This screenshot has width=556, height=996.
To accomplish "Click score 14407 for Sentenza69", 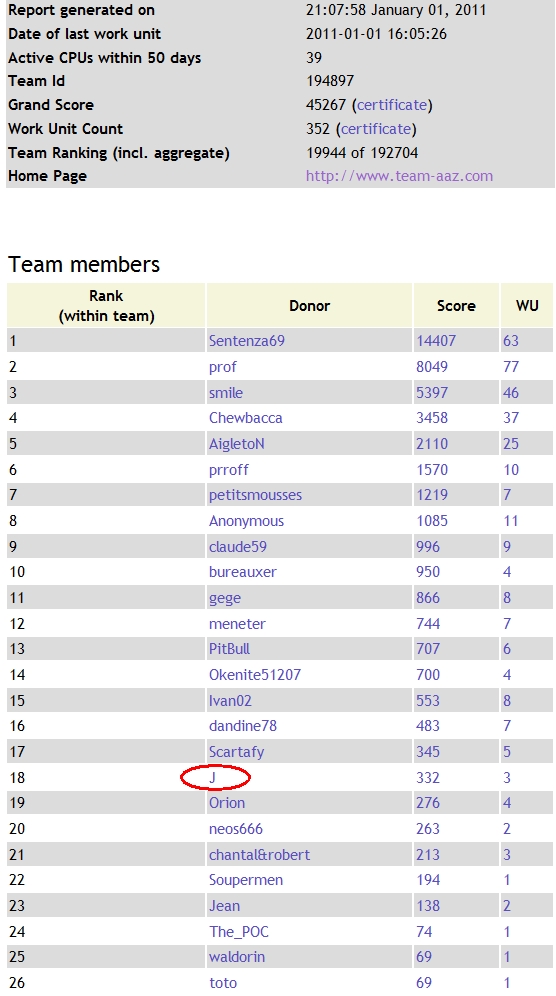I will 436,341.
